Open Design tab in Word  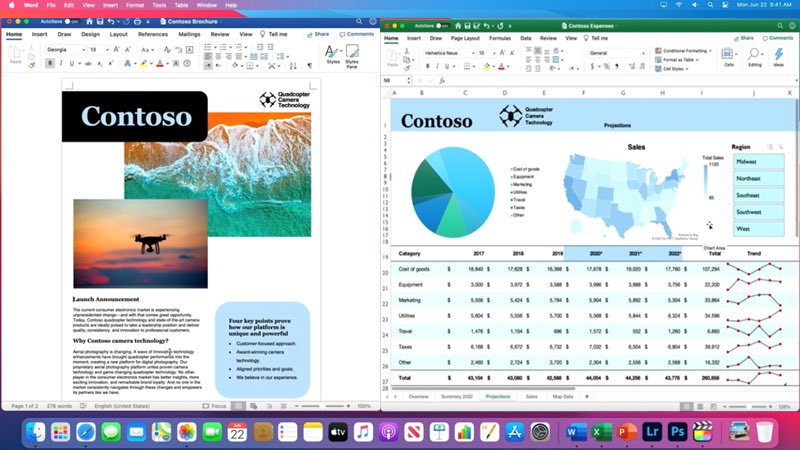tap(90, 34)
